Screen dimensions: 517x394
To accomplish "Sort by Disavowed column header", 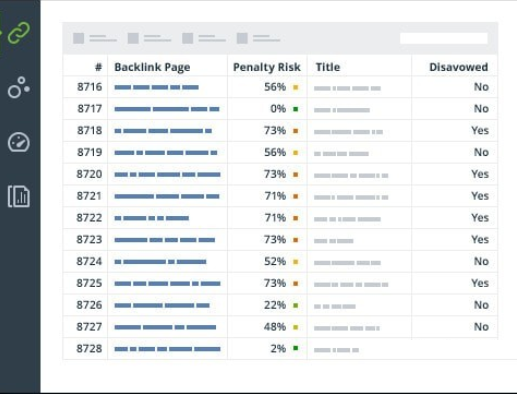I will pos(459,67).
